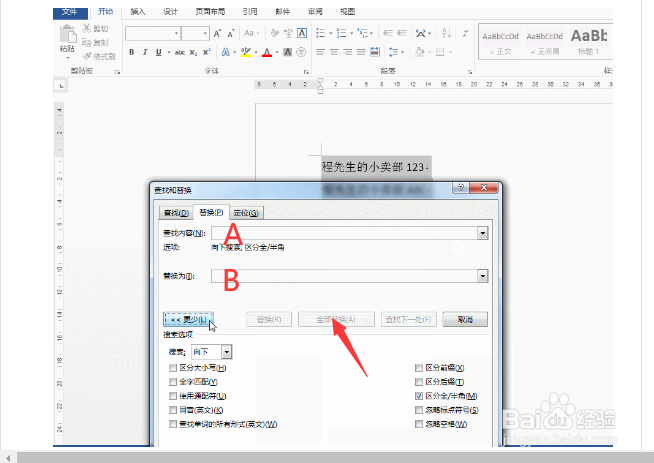Check the 区分前缀 (match prefix) checkbox
This screenshot has width=654, height=463.
pos(419,368)
